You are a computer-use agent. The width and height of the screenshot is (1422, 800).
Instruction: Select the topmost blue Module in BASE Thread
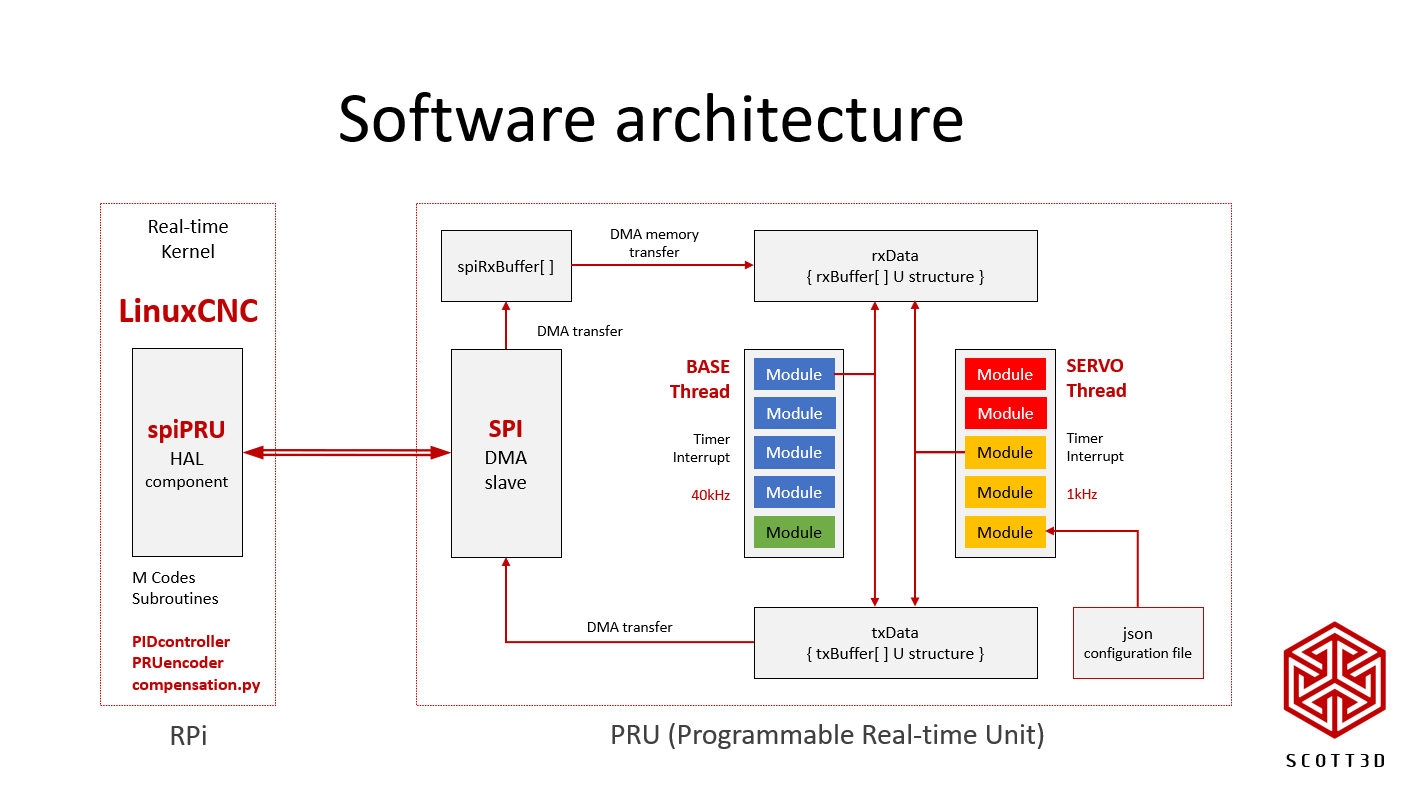click(x=794, y=374)
